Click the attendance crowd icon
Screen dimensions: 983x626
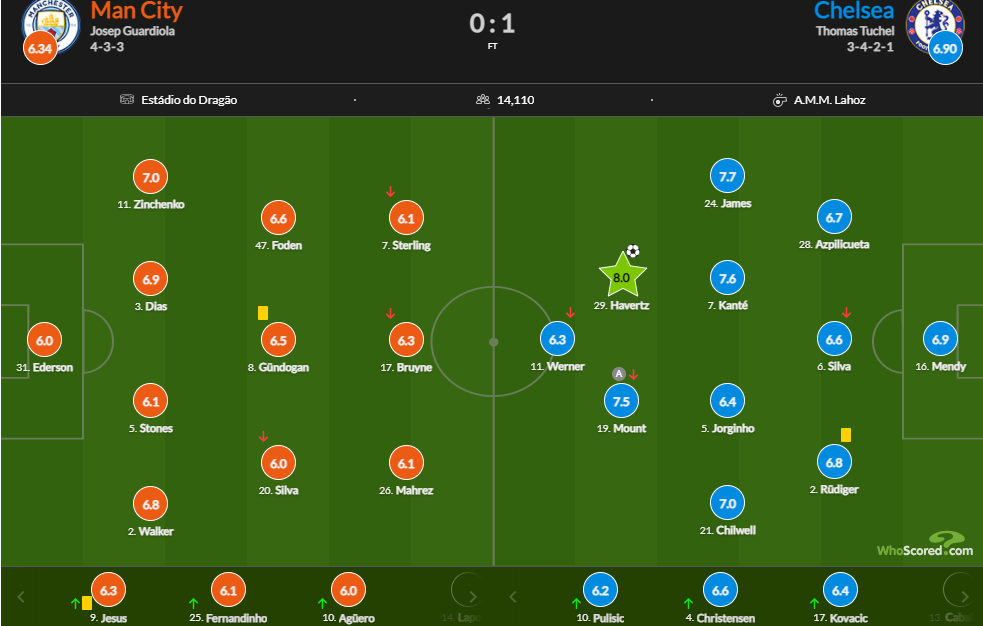click(x=483, y=100)
